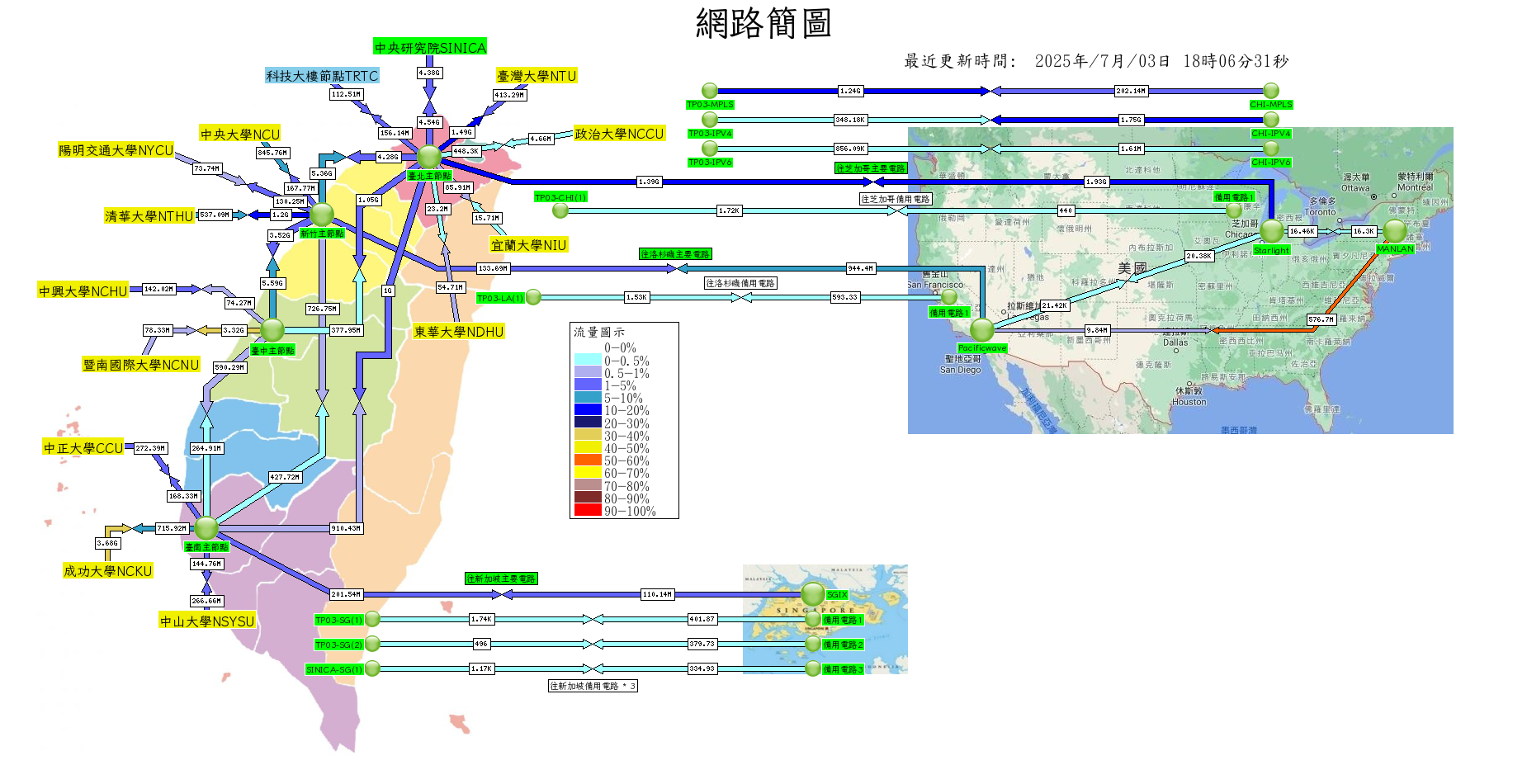Open the 陽明交通大學NYCU label
The image size is (1527, 784).
(116, 151)
